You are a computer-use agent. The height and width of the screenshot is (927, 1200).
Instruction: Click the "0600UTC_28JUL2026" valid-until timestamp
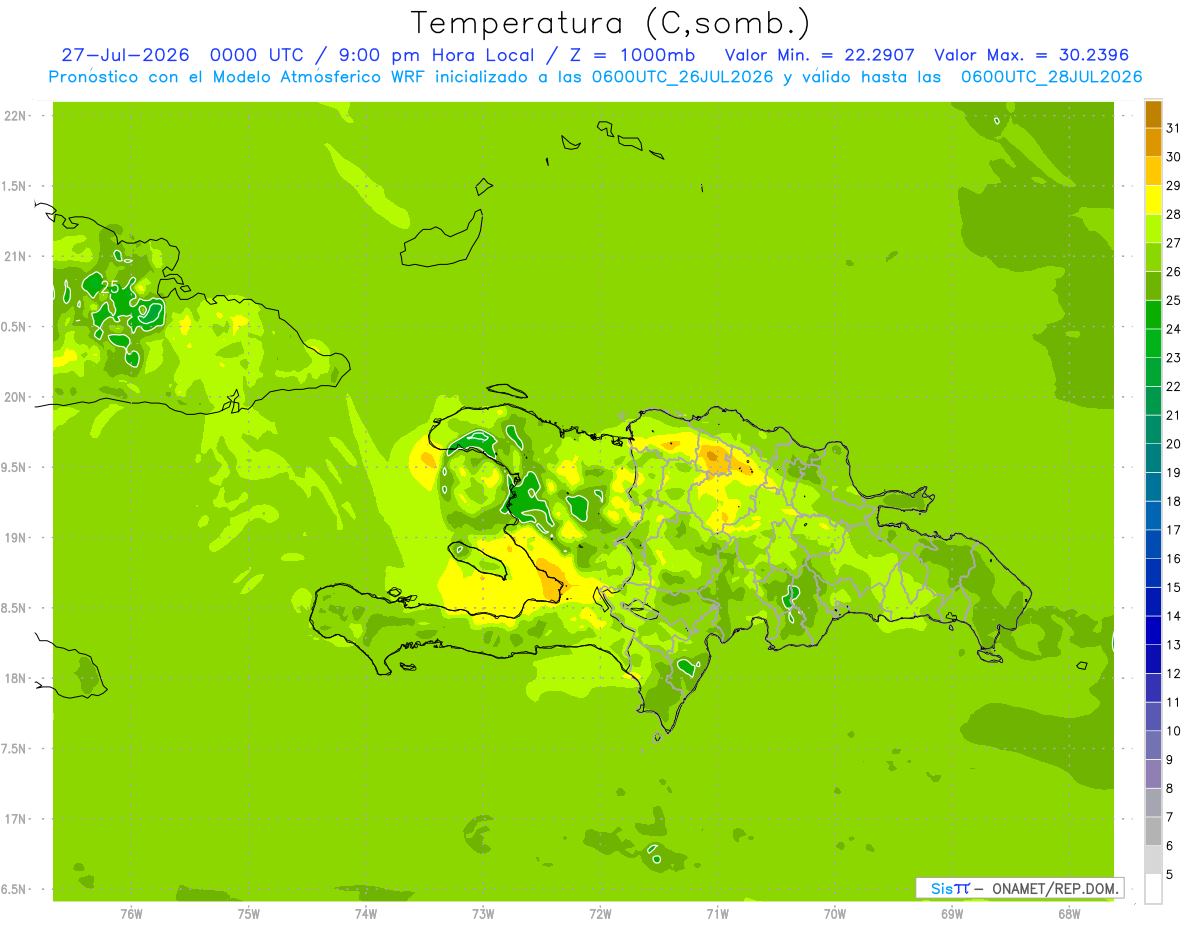click(1051, 77)
